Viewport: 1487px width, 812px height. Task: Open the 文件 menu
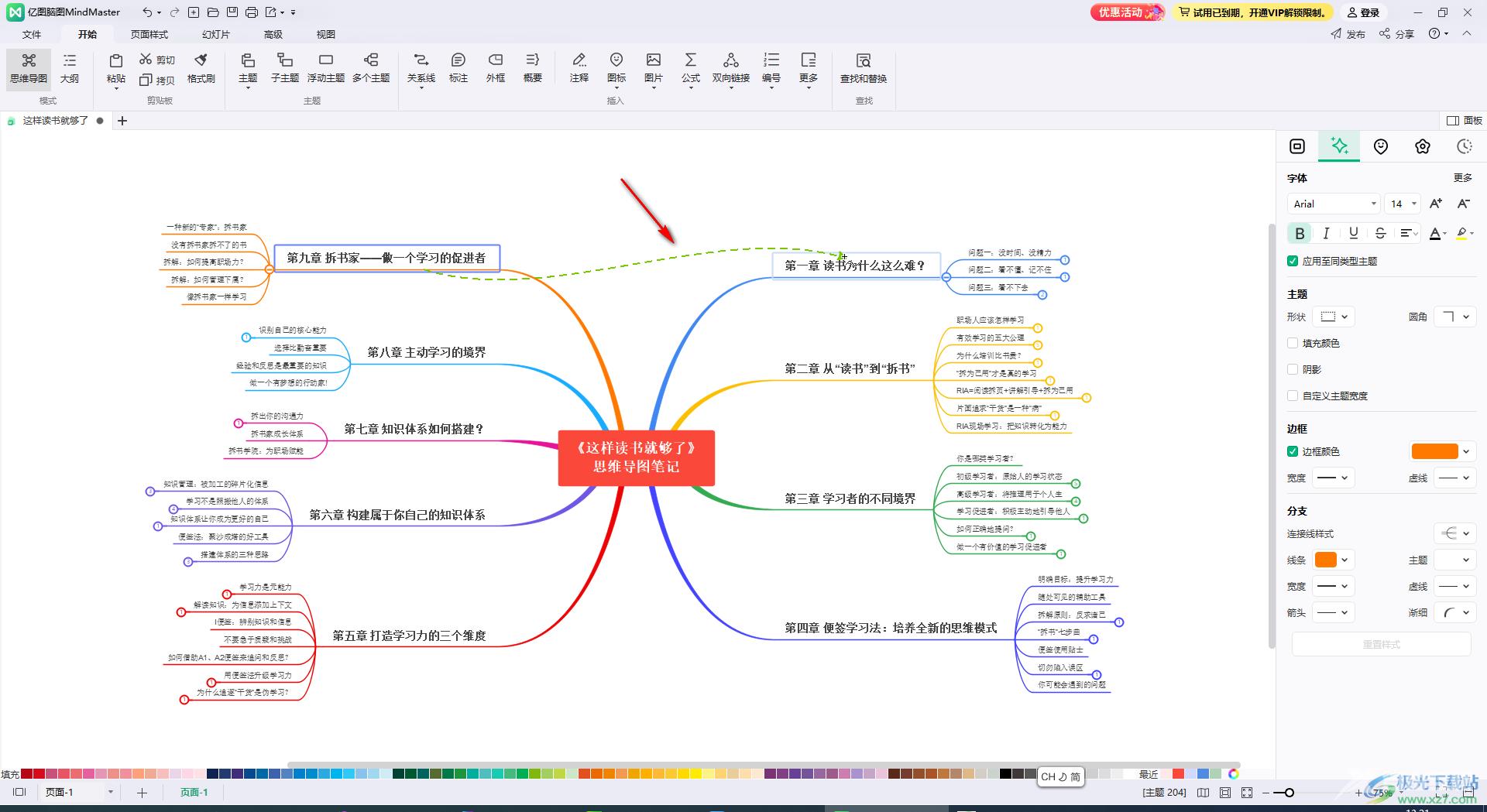tap(32, 34)
